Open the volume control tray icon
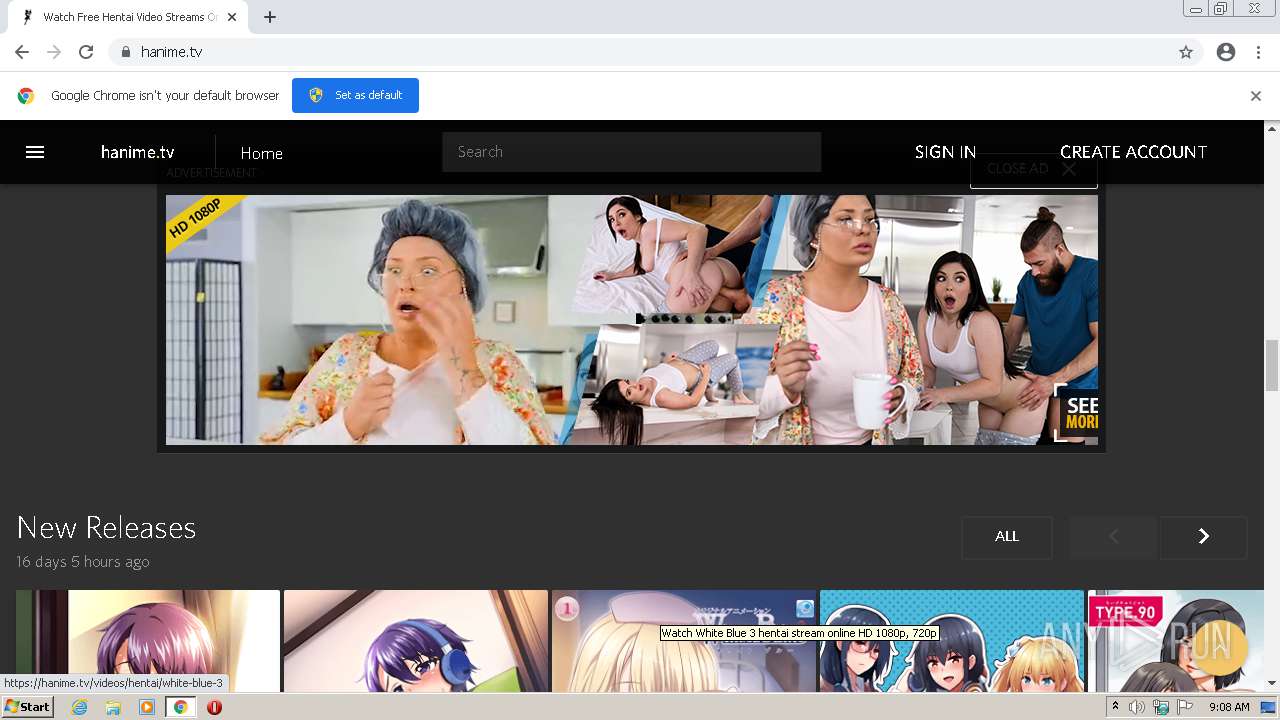 point(1136,707)
